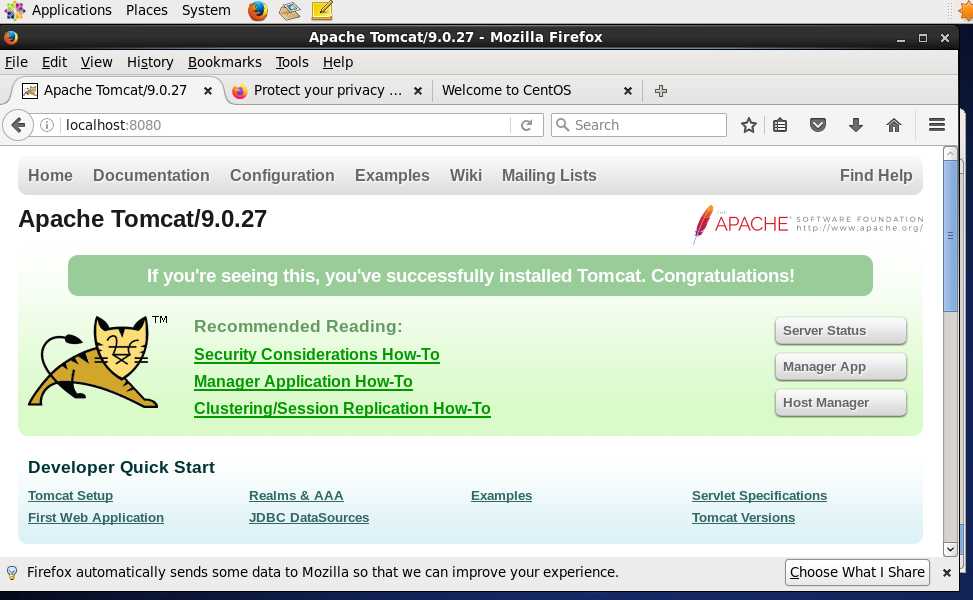Click the Tomcat cat logo image
Viewport: 973px width, 600px height.
97,362
